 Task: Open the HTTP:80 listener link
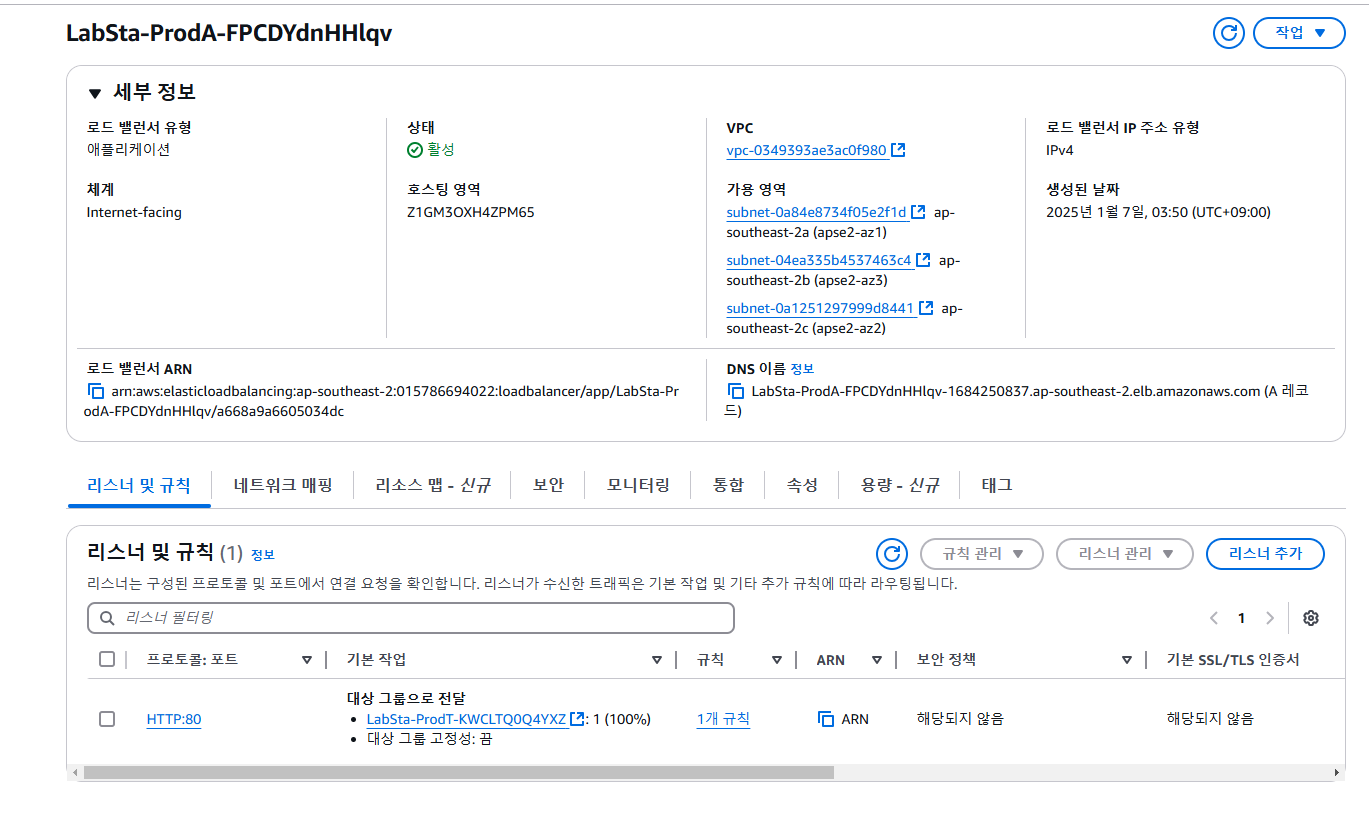[174, 719]
